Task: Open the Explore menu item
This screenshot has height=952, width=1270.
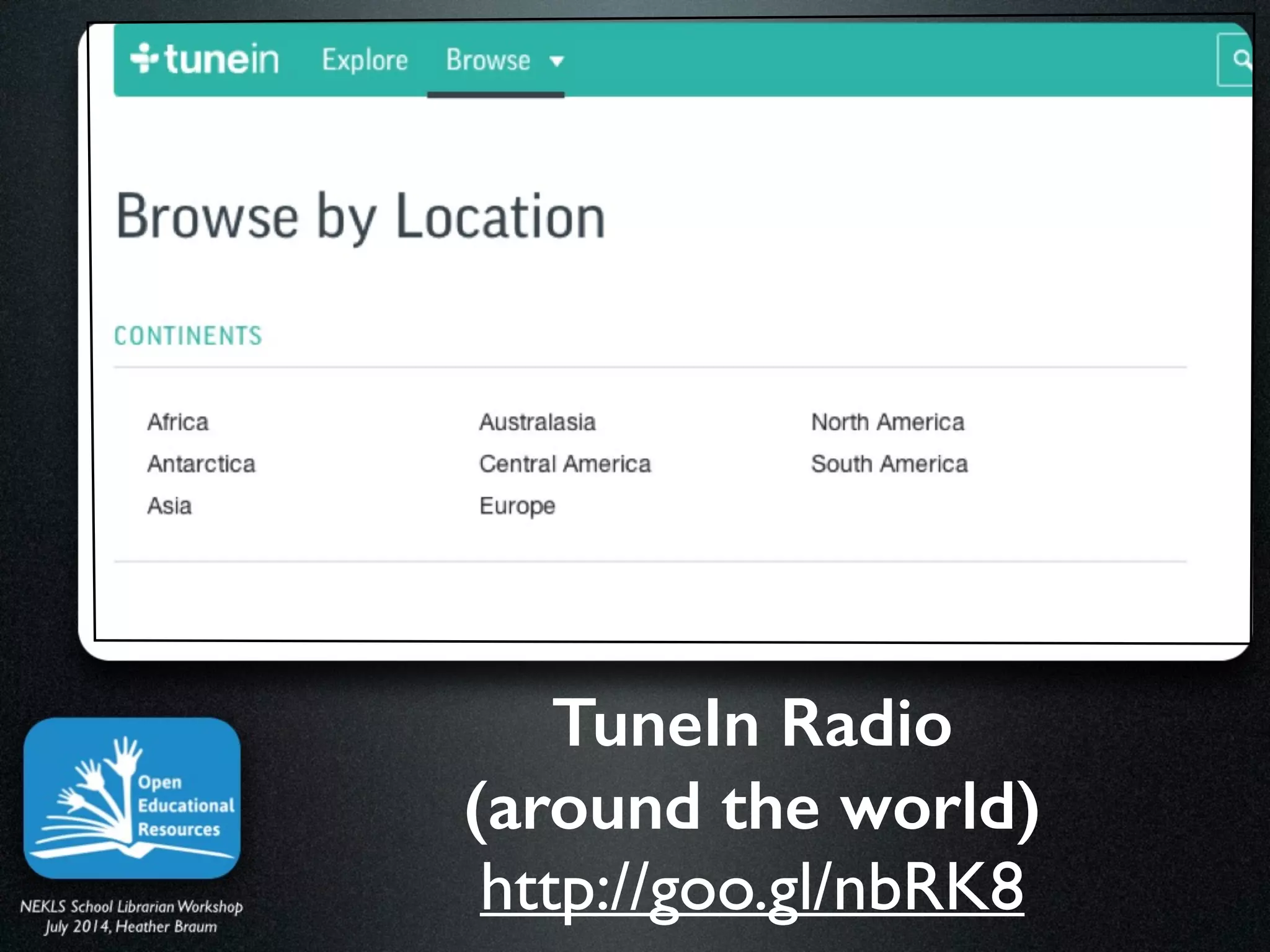Action: (x=365, y=61)
